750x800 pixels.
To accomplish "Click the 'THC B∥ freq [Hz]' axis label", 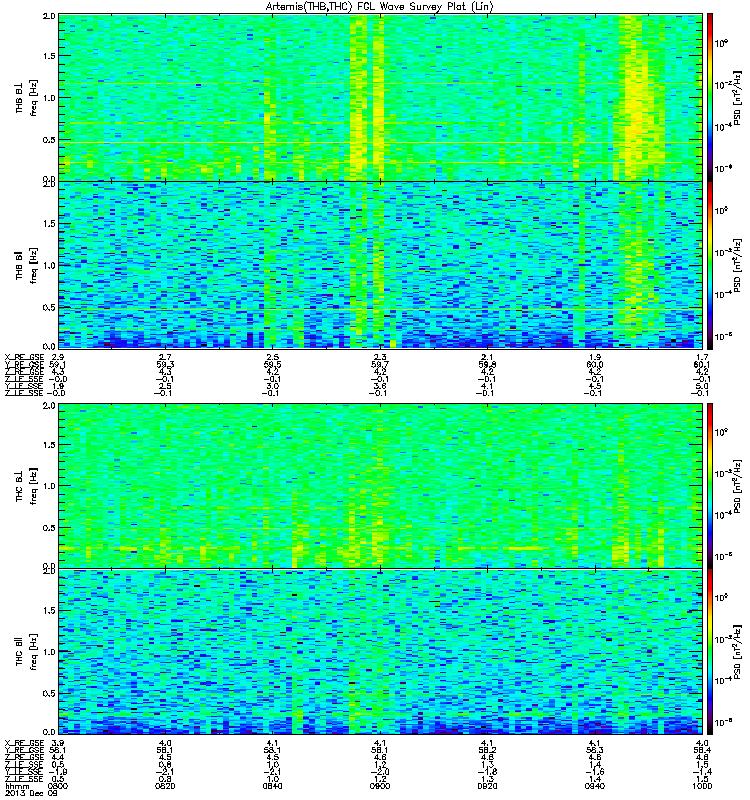I will click(26, 652).
